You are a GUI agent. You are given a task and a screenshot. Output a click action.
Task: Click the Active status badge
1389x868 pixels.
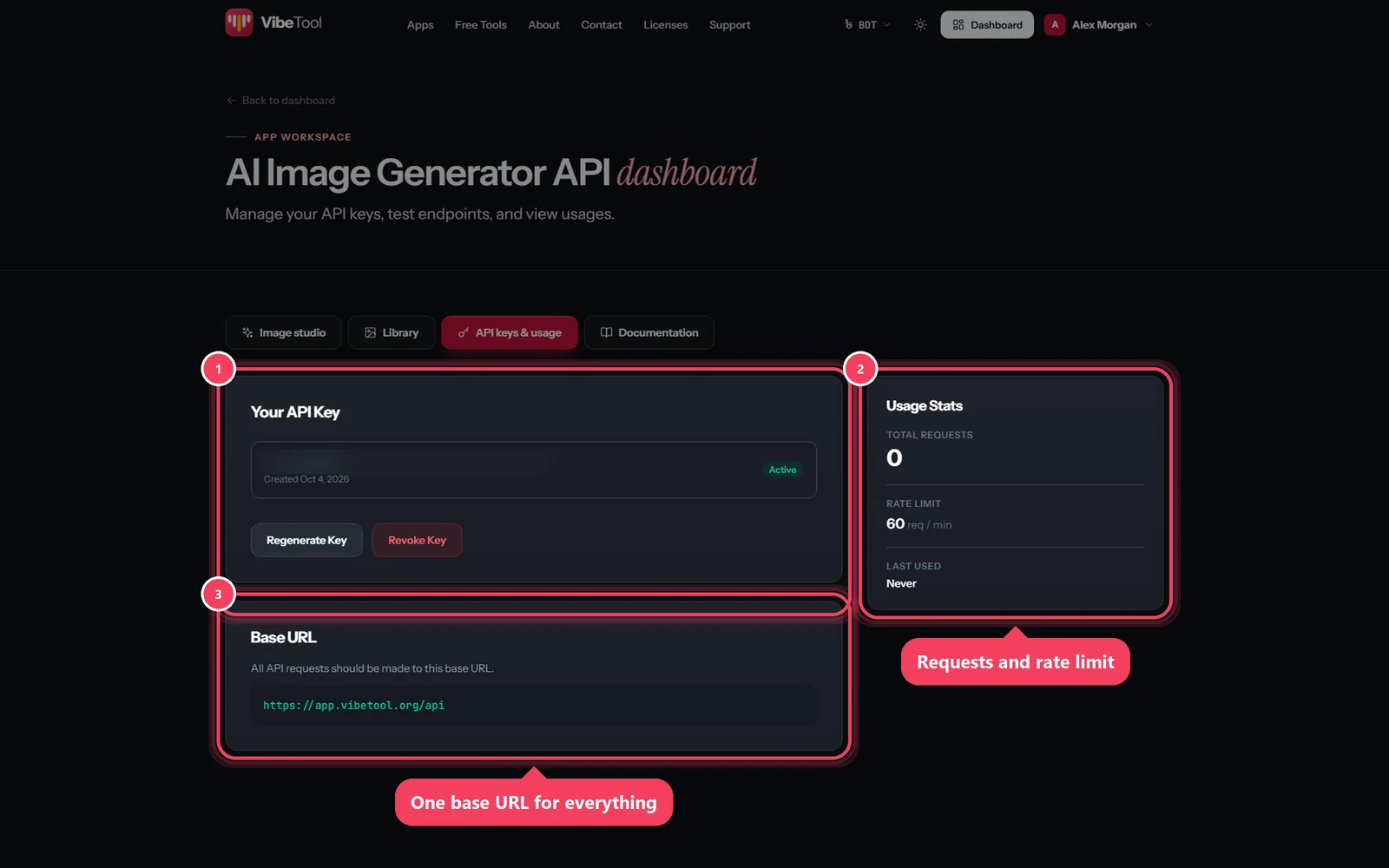(782, 470)
